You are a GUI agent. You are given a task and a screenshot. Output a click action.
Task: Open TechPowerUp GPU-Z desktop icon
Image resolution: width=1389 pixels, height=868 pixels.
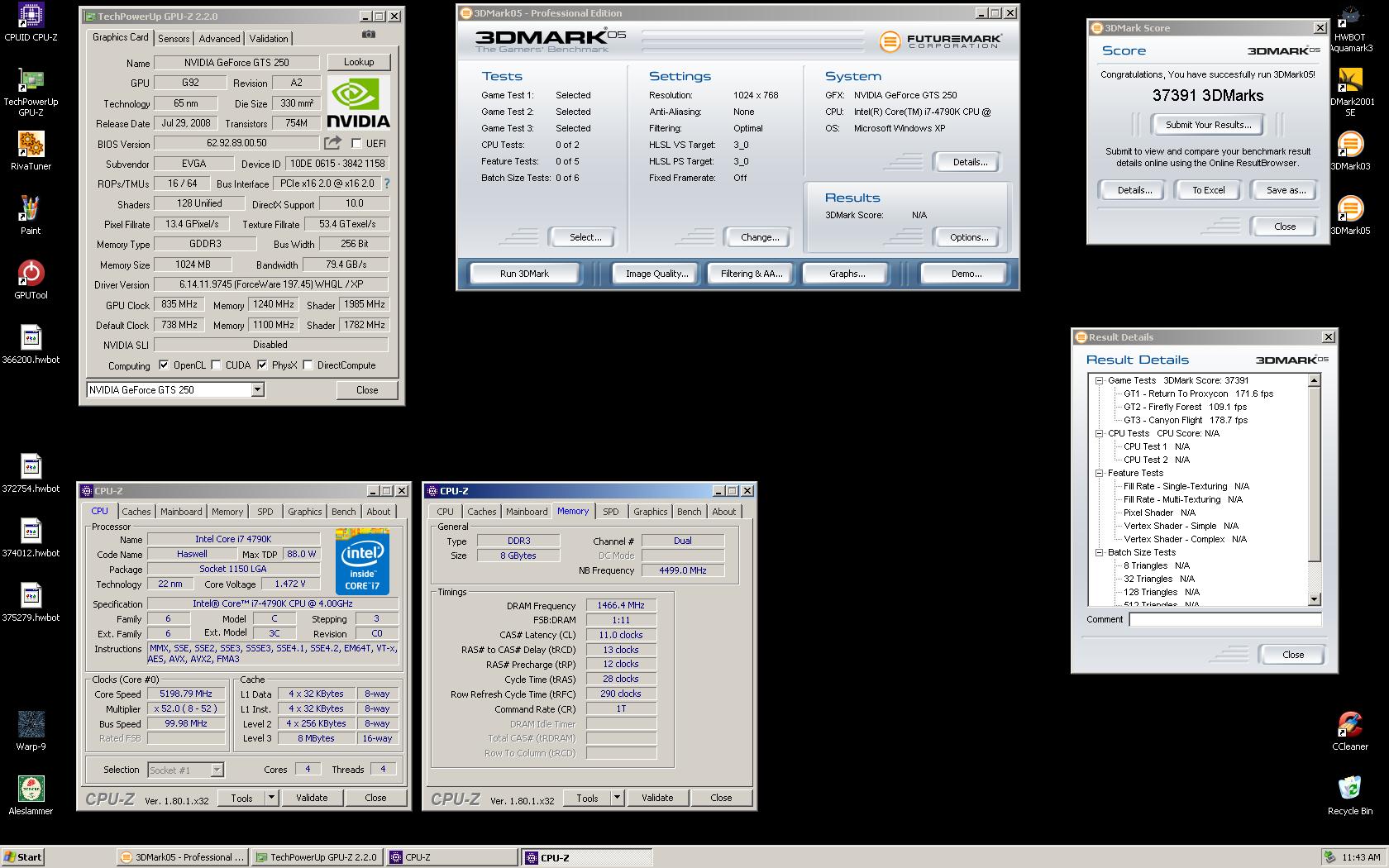[x=31, y=93]
